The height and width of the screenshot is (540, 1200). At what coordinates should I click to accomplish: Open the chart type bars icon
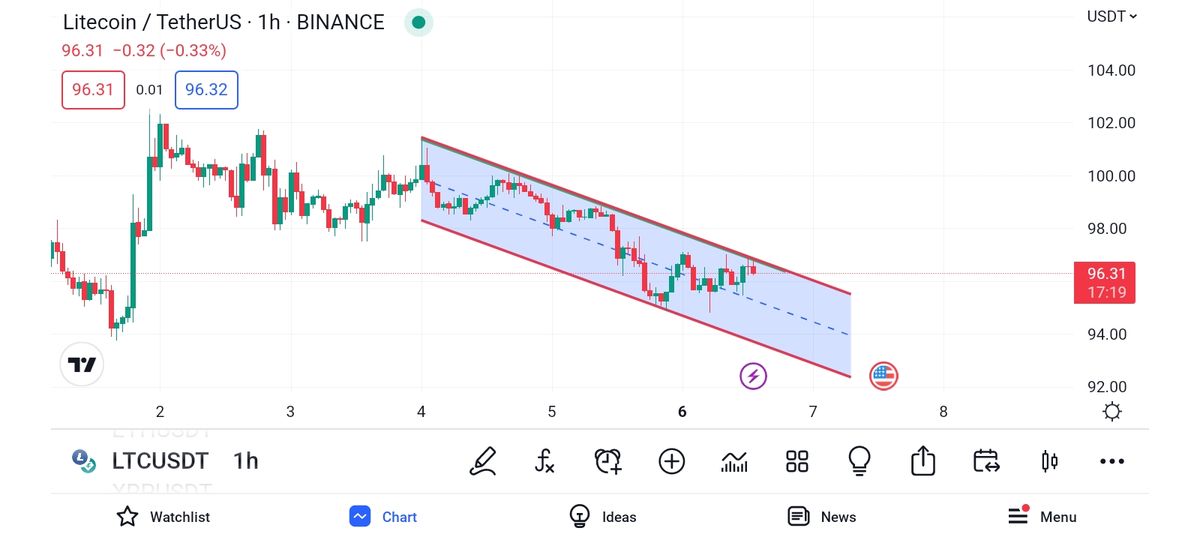(x=734, y=461)
